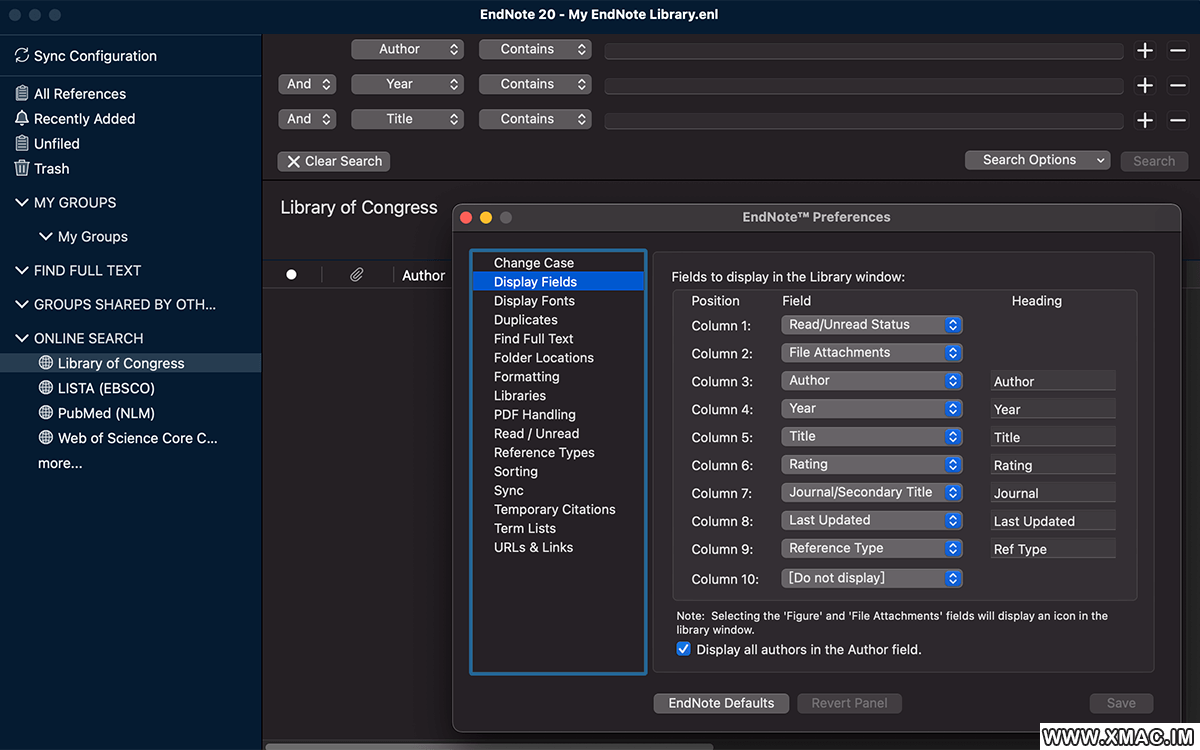Click the Sync Configuration icon
Image resolution: width=1200 pixels, height=750 pixels.
click(22, 56)
